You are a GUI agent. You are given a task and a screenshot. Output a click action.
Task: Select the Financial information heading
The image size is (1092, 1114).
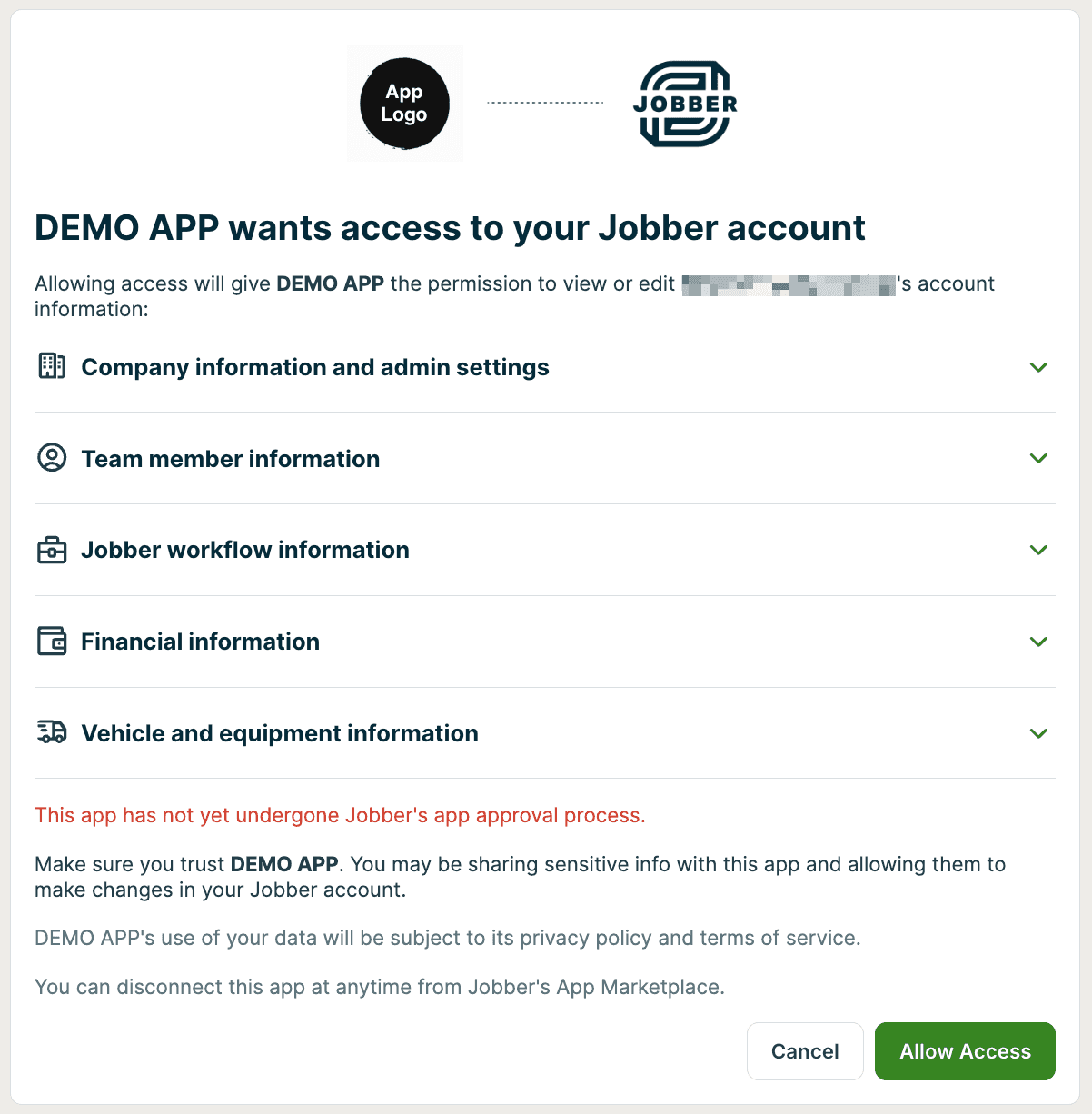pos(200,642)
